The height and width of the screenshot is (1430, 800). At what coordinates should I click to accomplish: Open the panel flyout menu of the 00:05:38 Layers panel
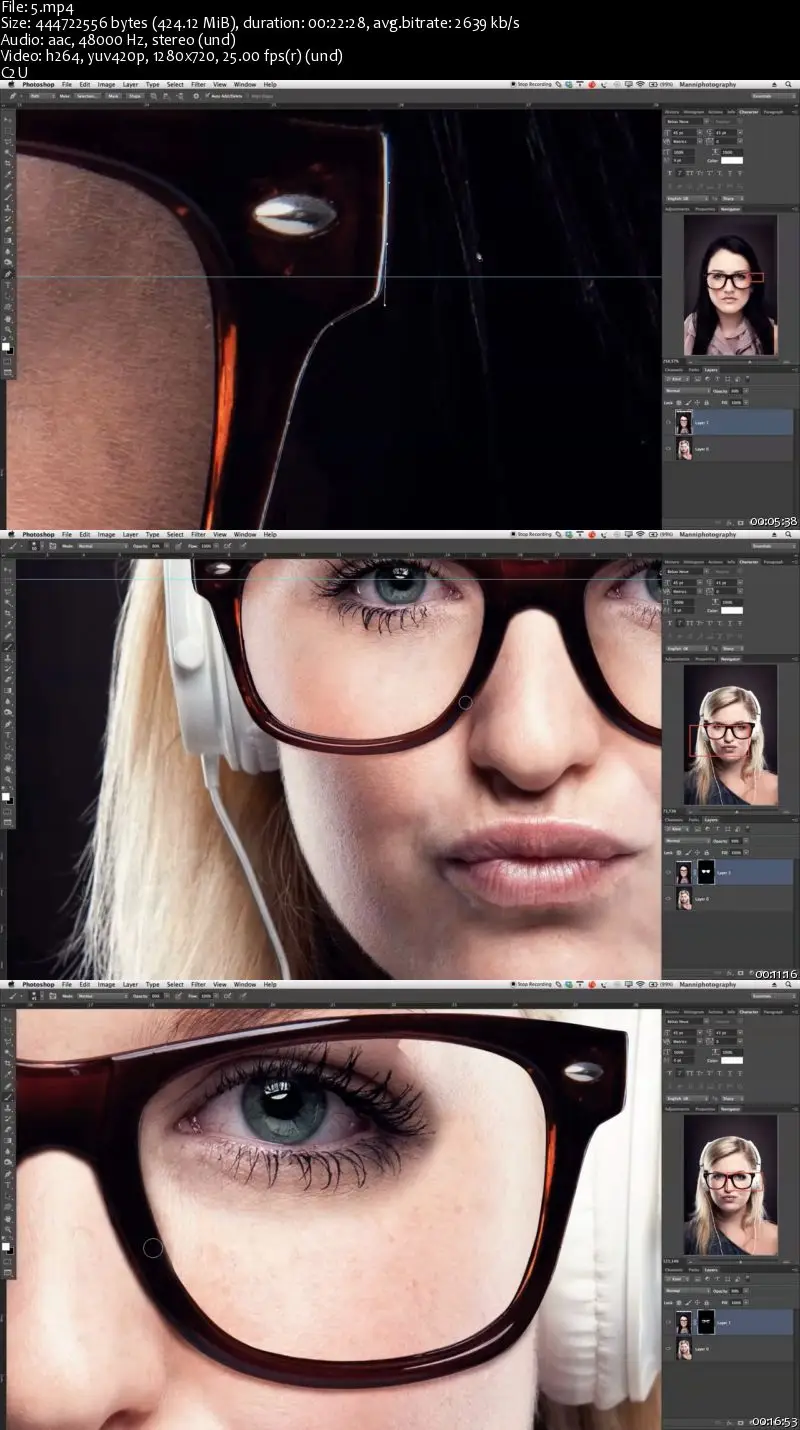795,370
